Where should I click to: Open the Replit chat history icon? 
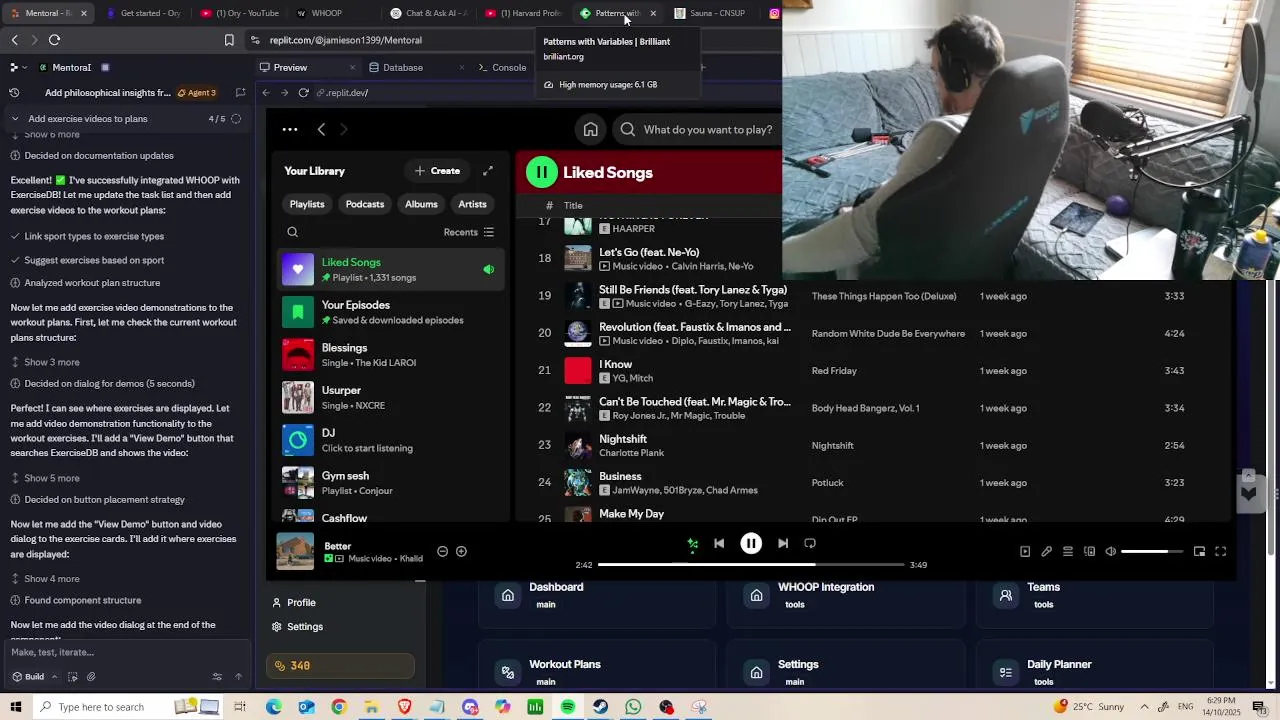pos(14,93)
